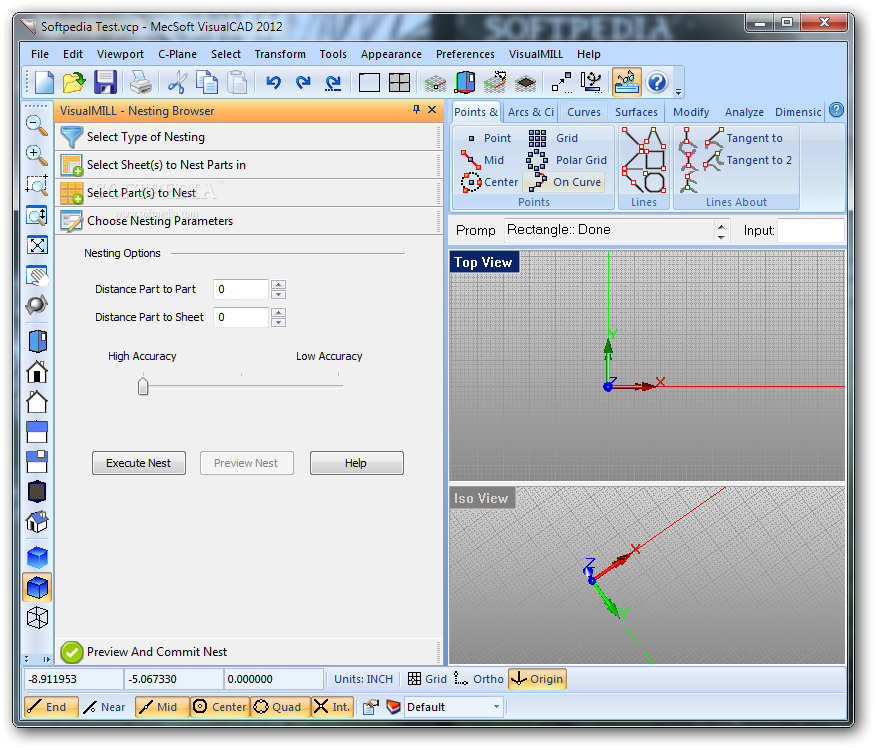Click the Copy icon
This screenshot has height=748, width=875.
[x=207, y=83]
